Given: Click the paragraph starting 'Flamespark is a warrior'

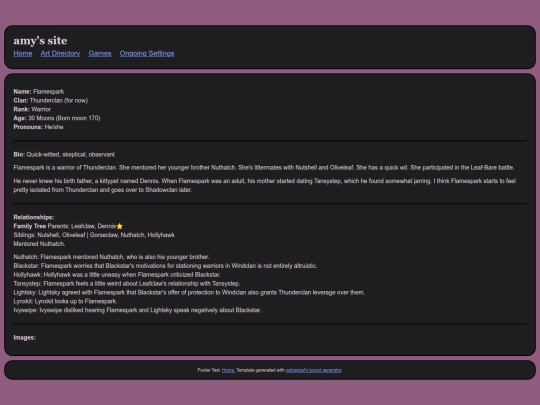Looking at the screenshot, I should pos(264,168).
